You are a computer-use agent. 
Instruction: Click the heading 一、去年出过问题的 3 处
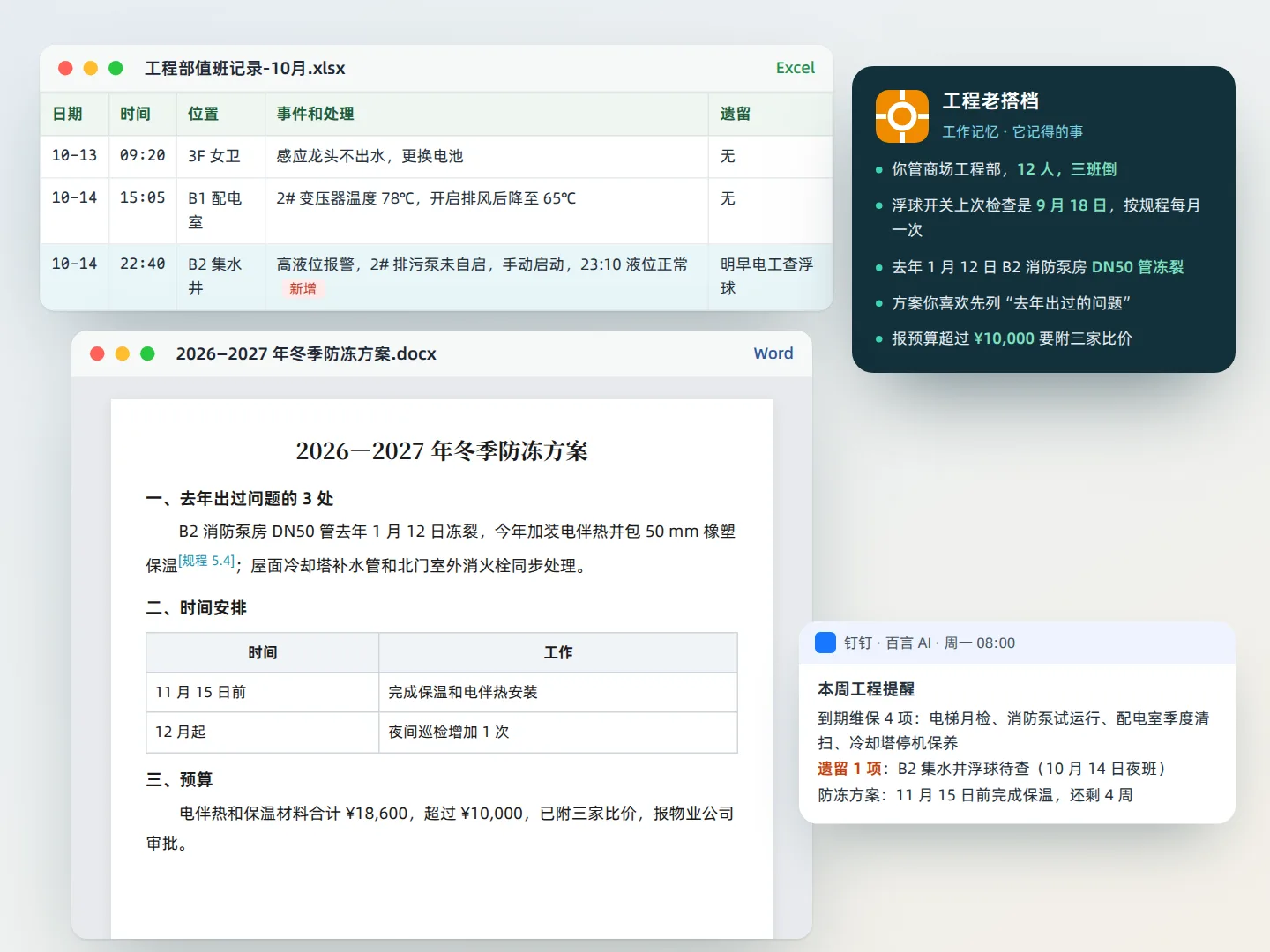tap(240, 499)
